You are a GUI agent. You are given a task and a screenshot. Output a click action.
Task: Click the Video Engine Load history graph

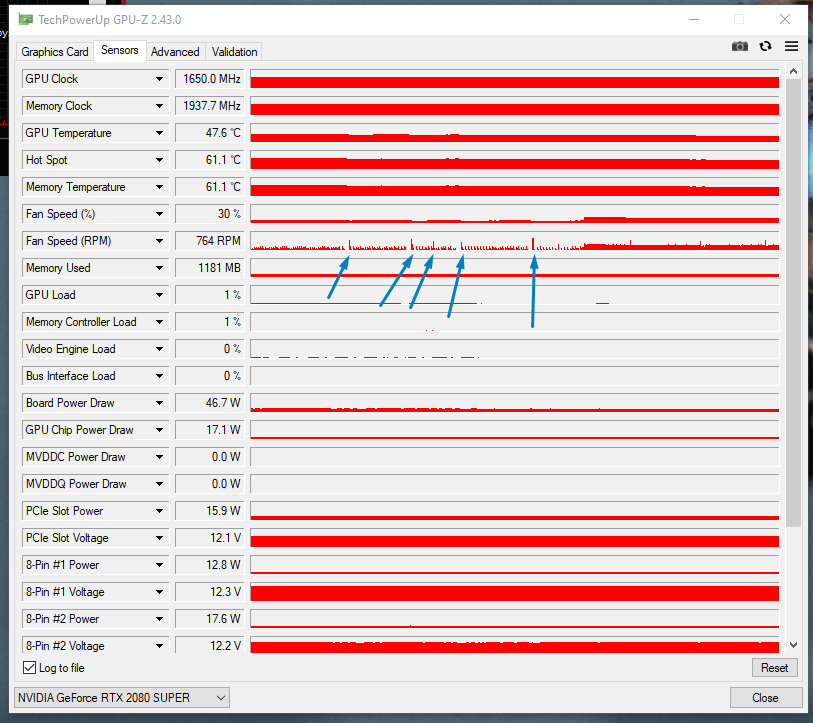click(515, 349)
